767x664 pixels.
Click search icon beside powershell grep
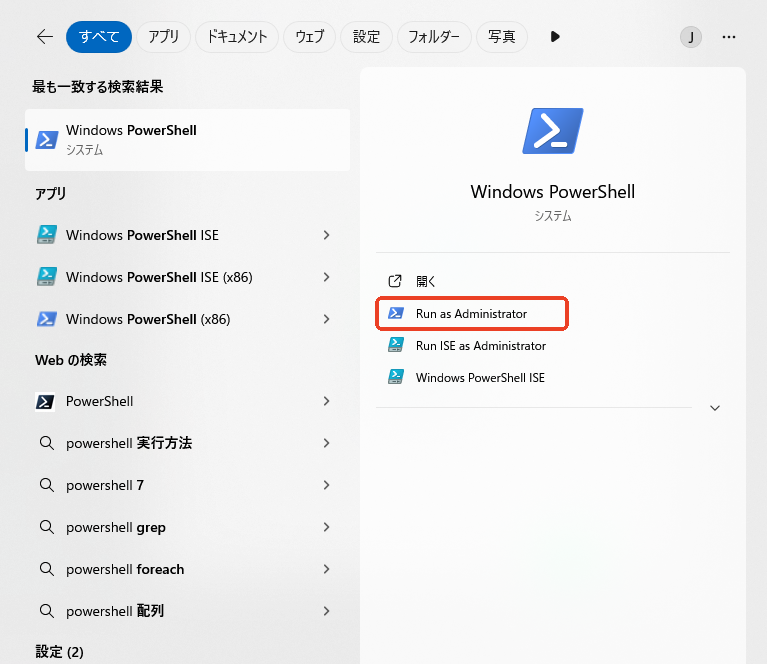pyautogui.click(x=46, y=527)
